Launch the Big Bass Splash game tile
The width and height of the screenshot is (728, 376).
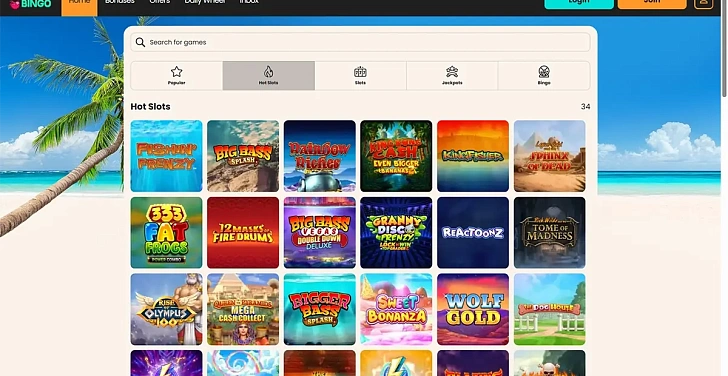click(243, 156)
